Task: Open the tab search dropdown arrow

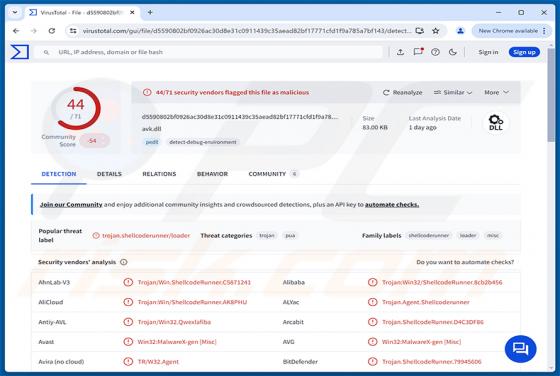Action: click(15, 12)
